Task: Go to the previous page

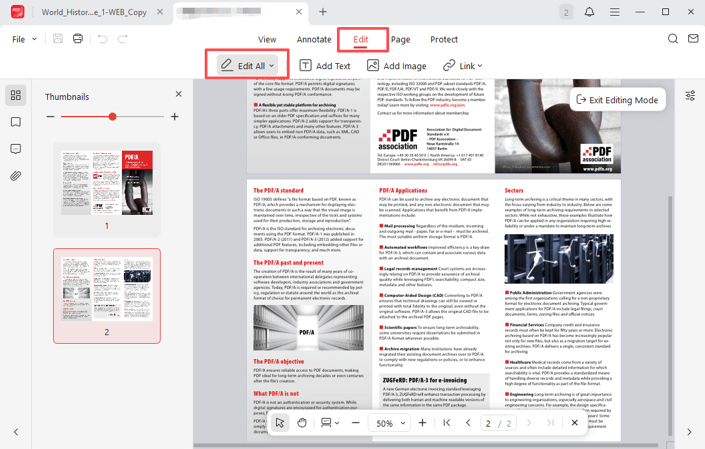Action: [468, 423]
